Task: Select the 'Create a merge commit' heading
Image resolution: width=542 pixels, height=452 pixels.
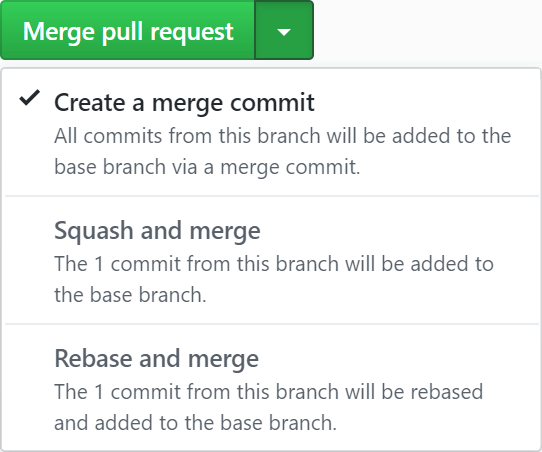Action: pyautogui.click(x=184, y=103)
